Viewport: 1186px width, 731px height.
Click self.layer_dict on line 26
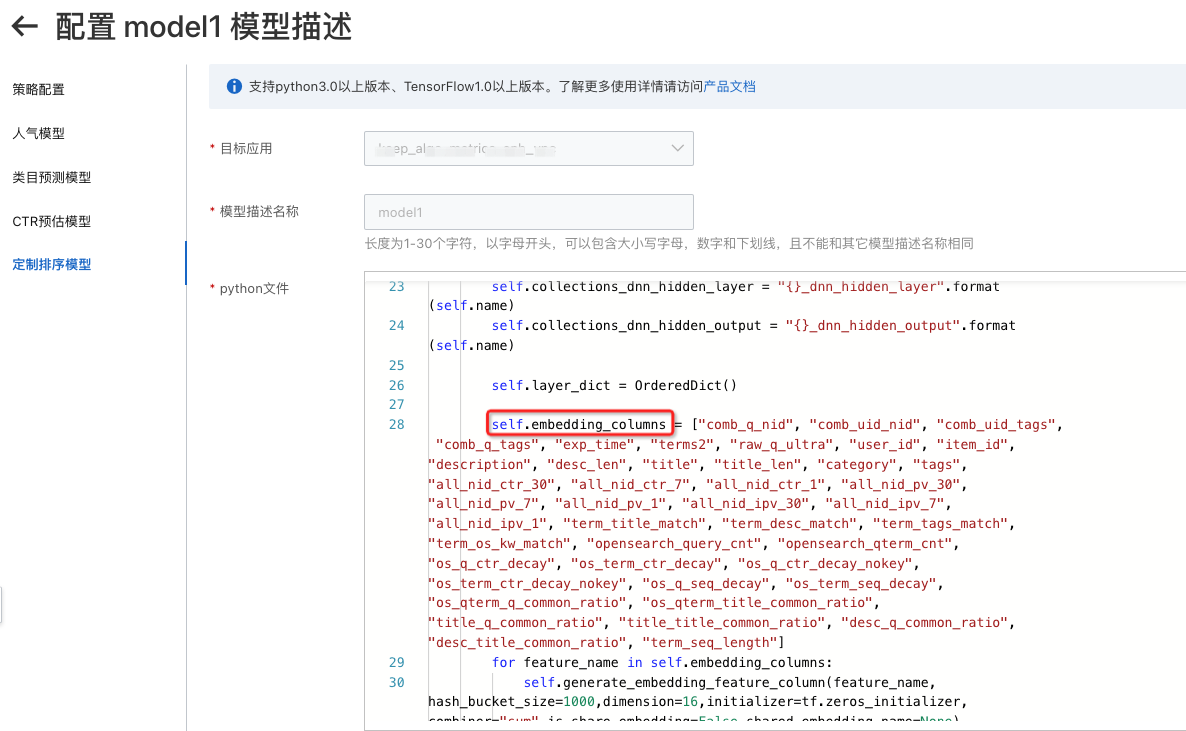click(x=551, y=385)
